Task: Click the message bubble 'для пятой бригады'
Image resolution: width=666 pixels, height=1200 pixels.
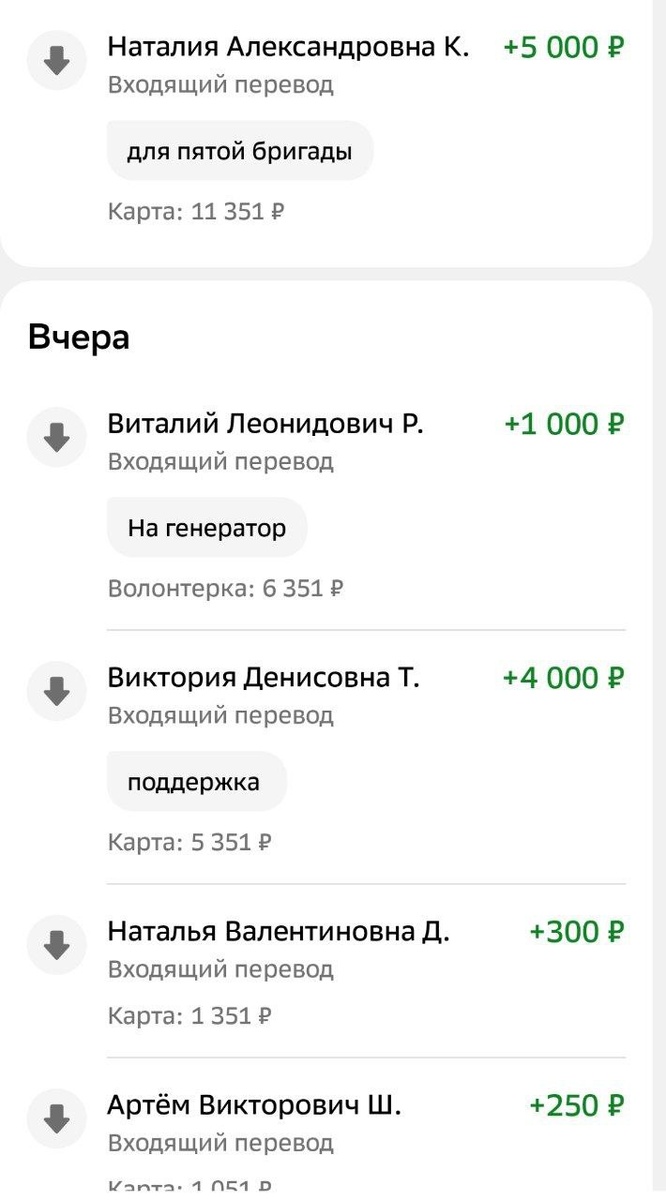Action: (x=241, y=150)
